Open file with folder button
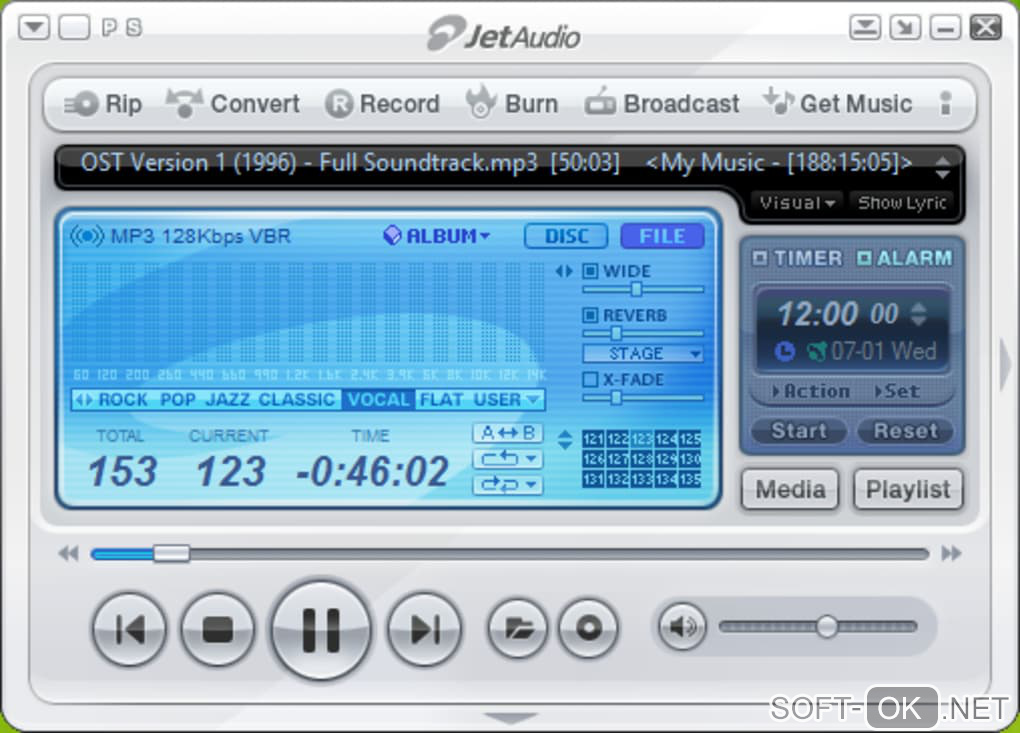Screen dimensions: 1020x733 click(x=518, y=629)
